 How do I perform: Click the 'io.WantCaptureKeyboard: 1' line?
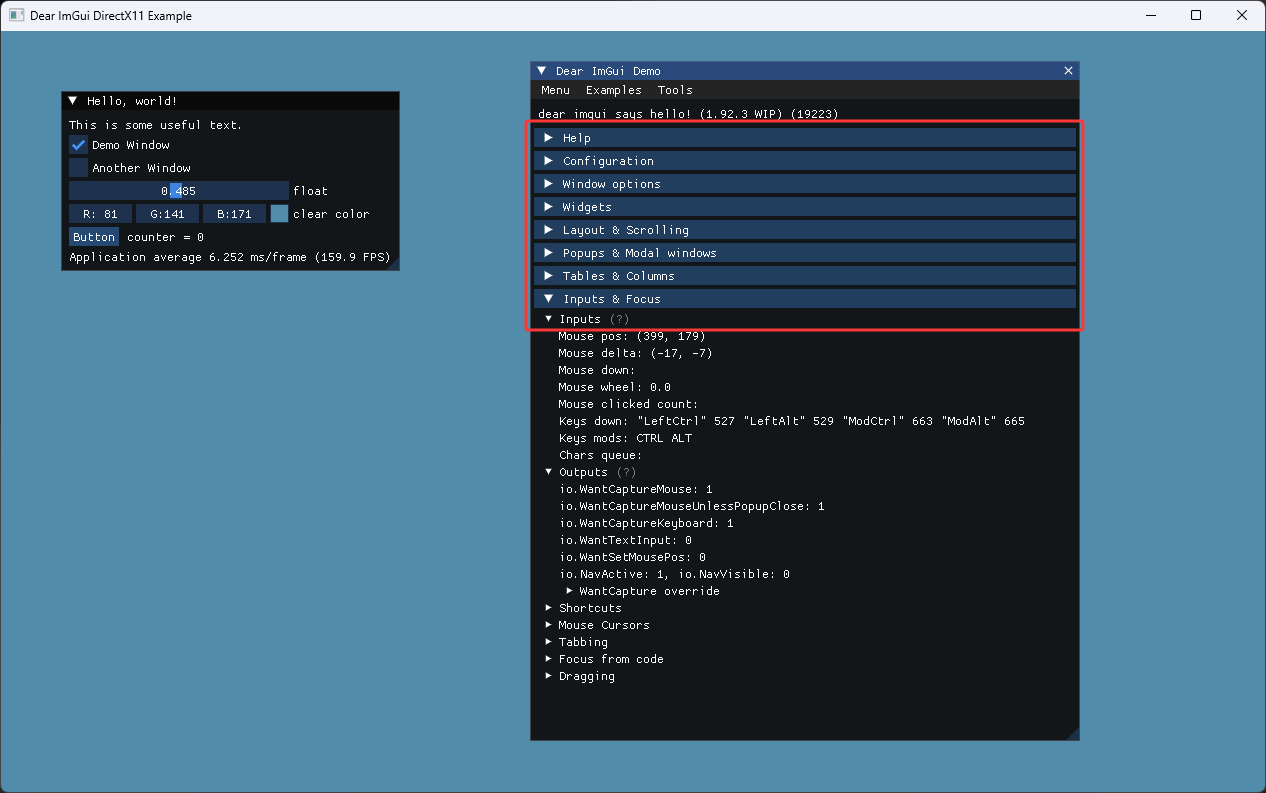646,523
